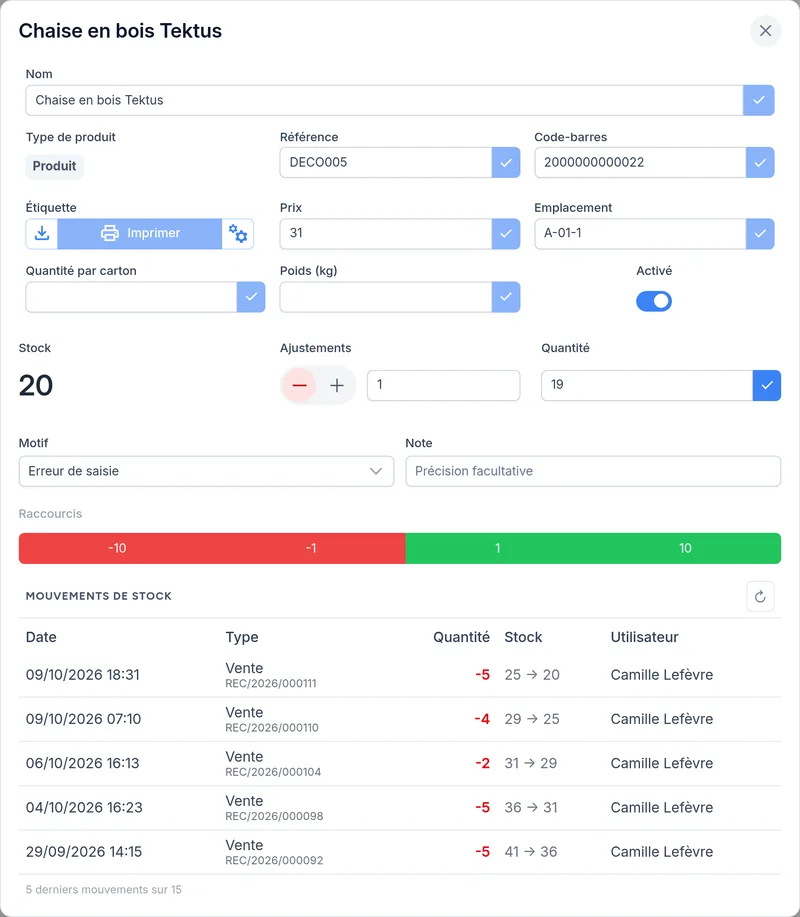Click the Stock column header
Image resolution: width=800 pixels, height=917 pixels.
click(x=523, y=637)
